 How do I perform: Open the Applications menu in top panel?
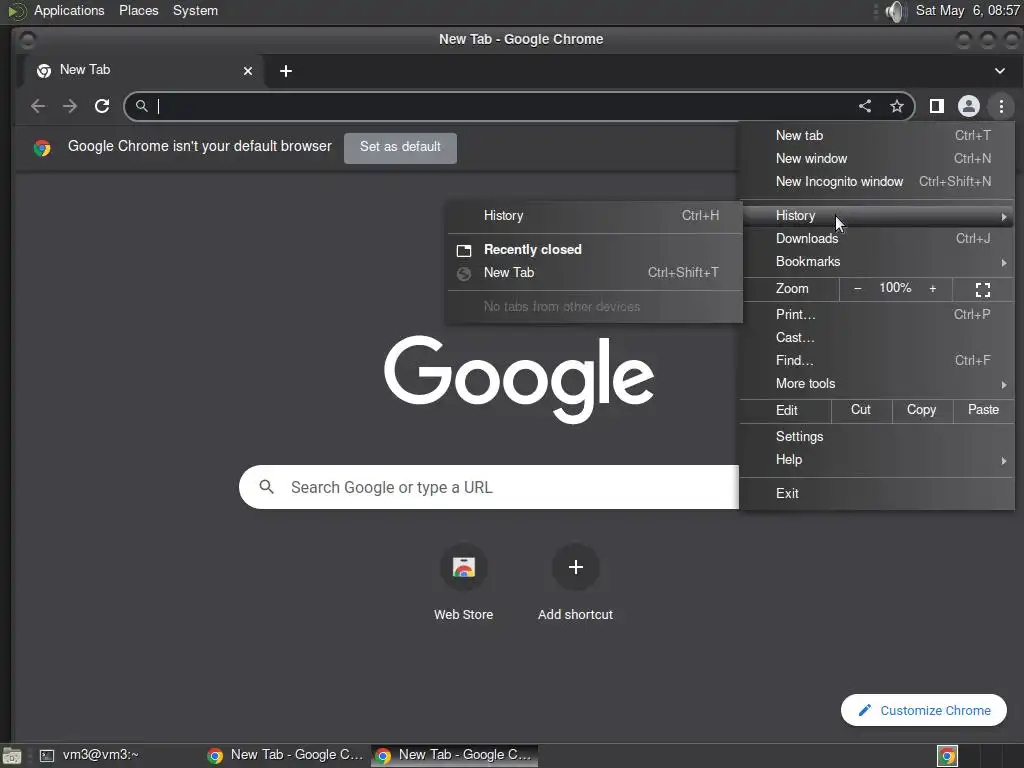click(x=69, y=10)
